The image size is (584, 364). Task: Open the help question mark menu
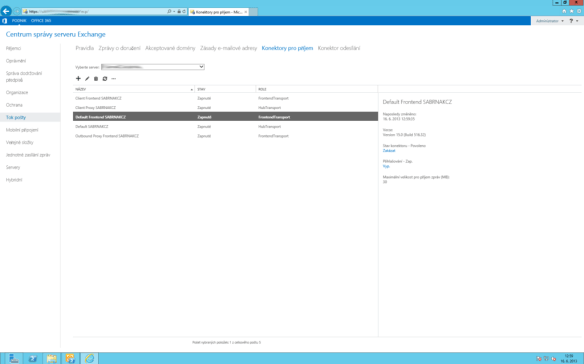pyautogui.click(x=574, y=21)
